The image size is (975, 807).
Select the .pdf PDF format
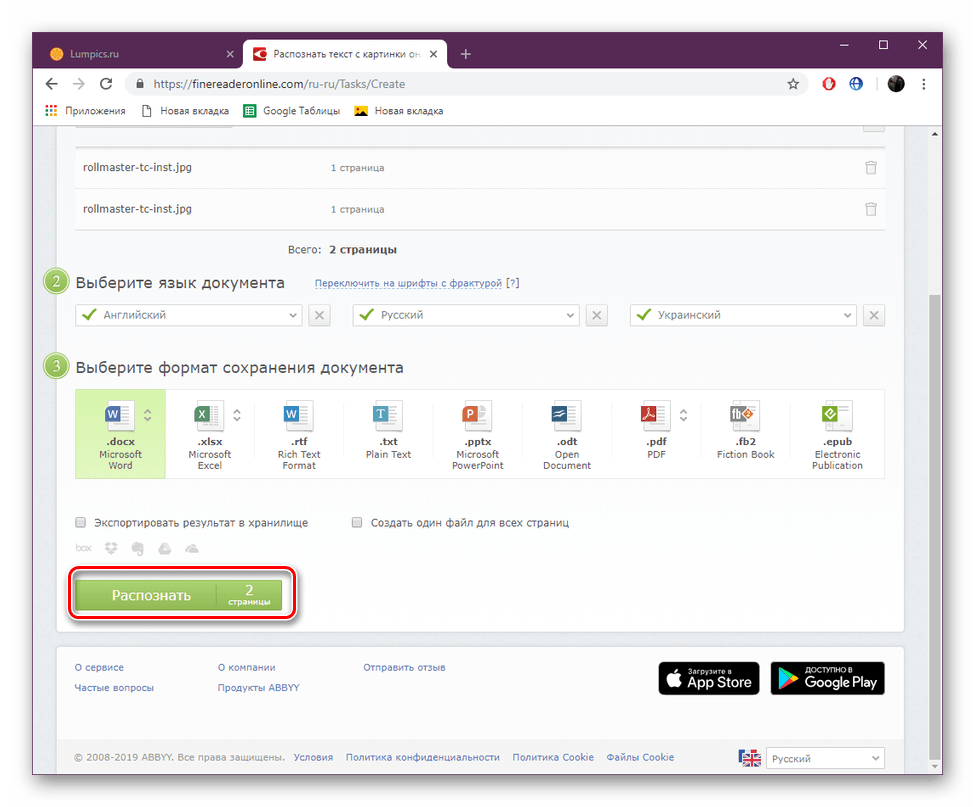pos(656,434)
